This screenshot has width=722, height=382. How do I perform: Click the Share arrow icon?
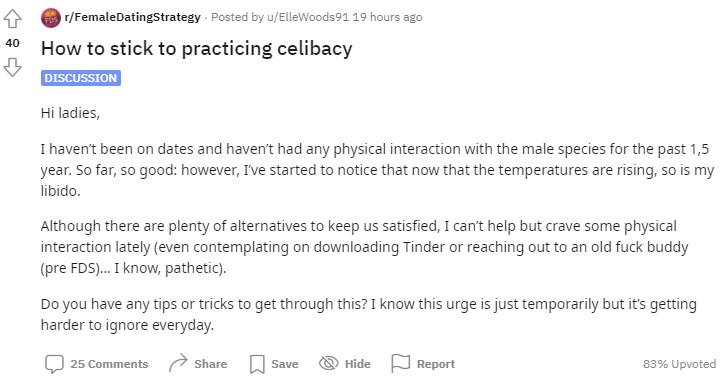click(178, 363)
